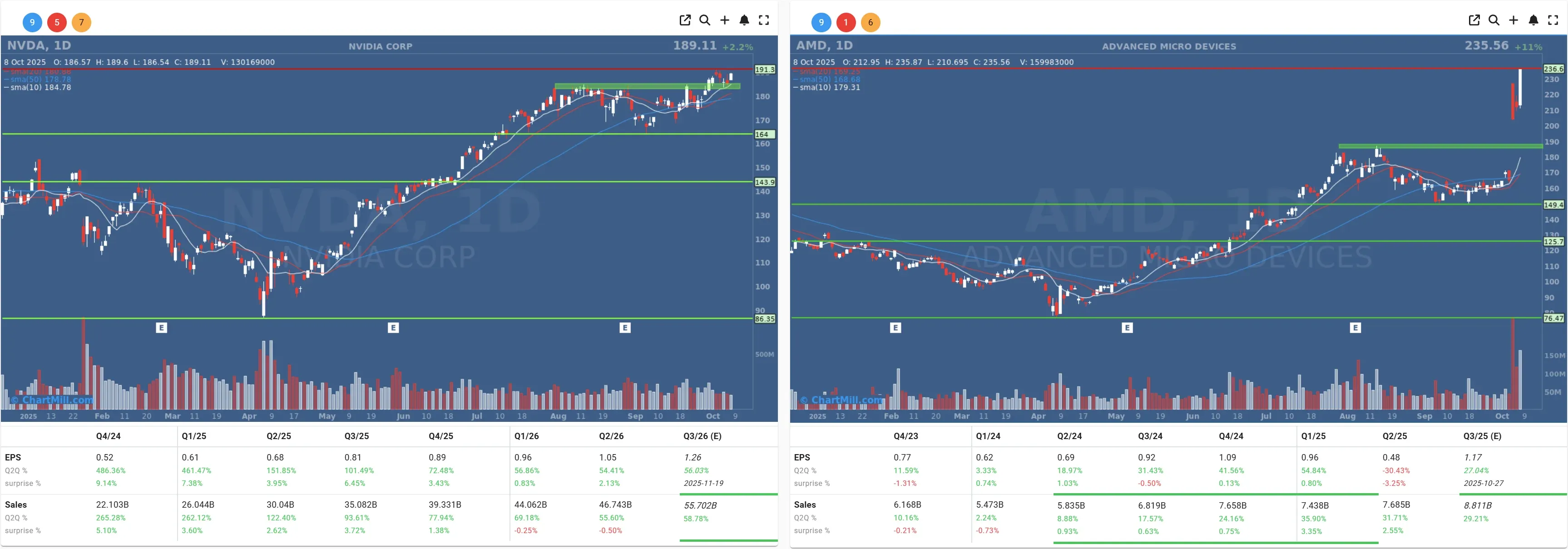Click the NVDA chart search magnifier icon
1568x549 pixels.
click(x=705, y=20)
